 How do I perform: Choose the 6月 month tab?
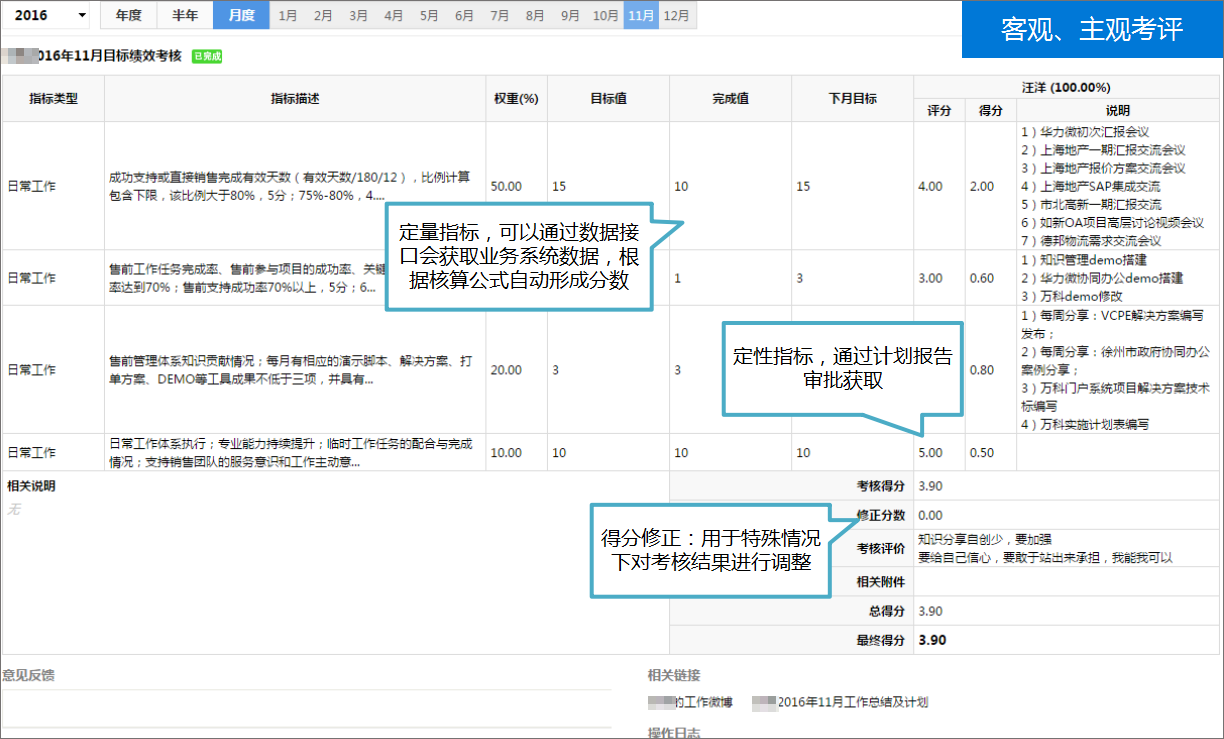[x=464, y=15]
